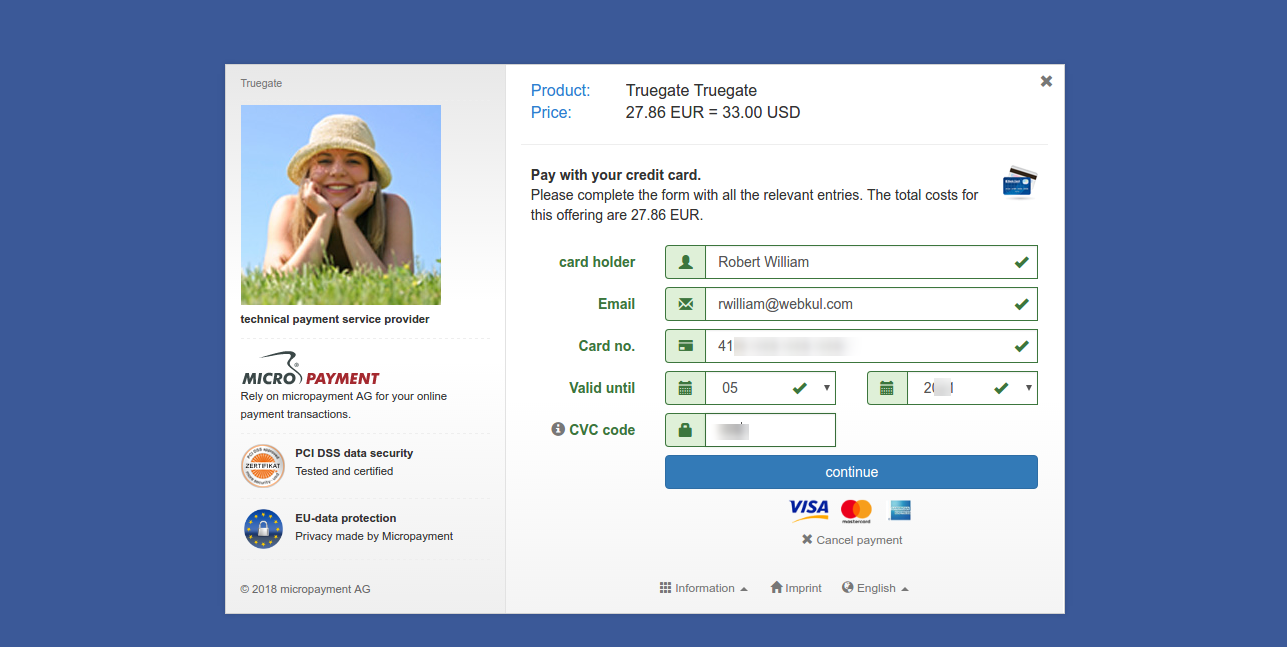Screen dimensions: 1287x647
Task: Open the English language menu
Action: click(x=875, y=588)
